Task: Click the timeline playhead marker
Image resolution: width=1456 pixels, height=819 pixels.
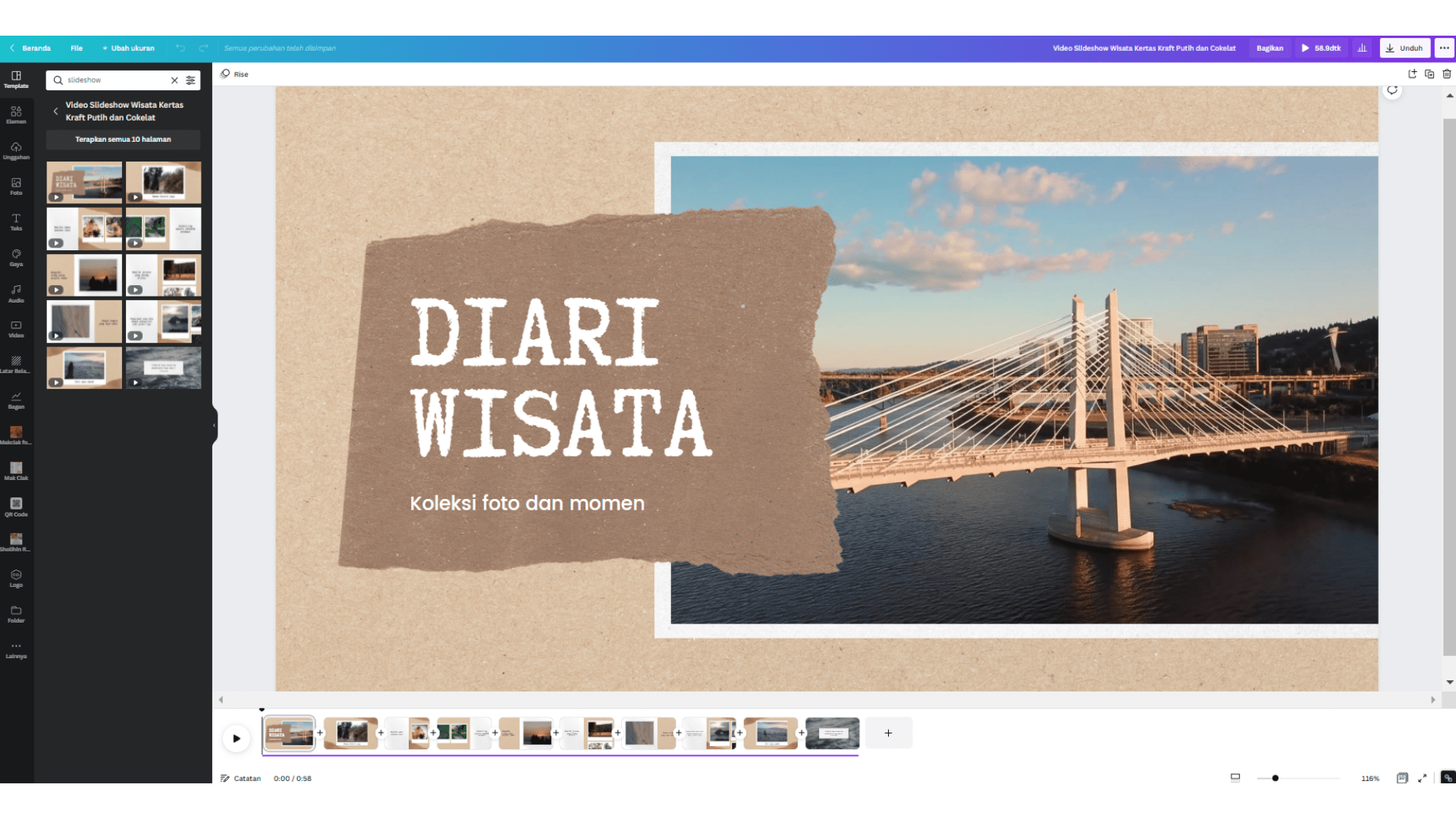Action: pyautogui.click(x=262, y=710)
